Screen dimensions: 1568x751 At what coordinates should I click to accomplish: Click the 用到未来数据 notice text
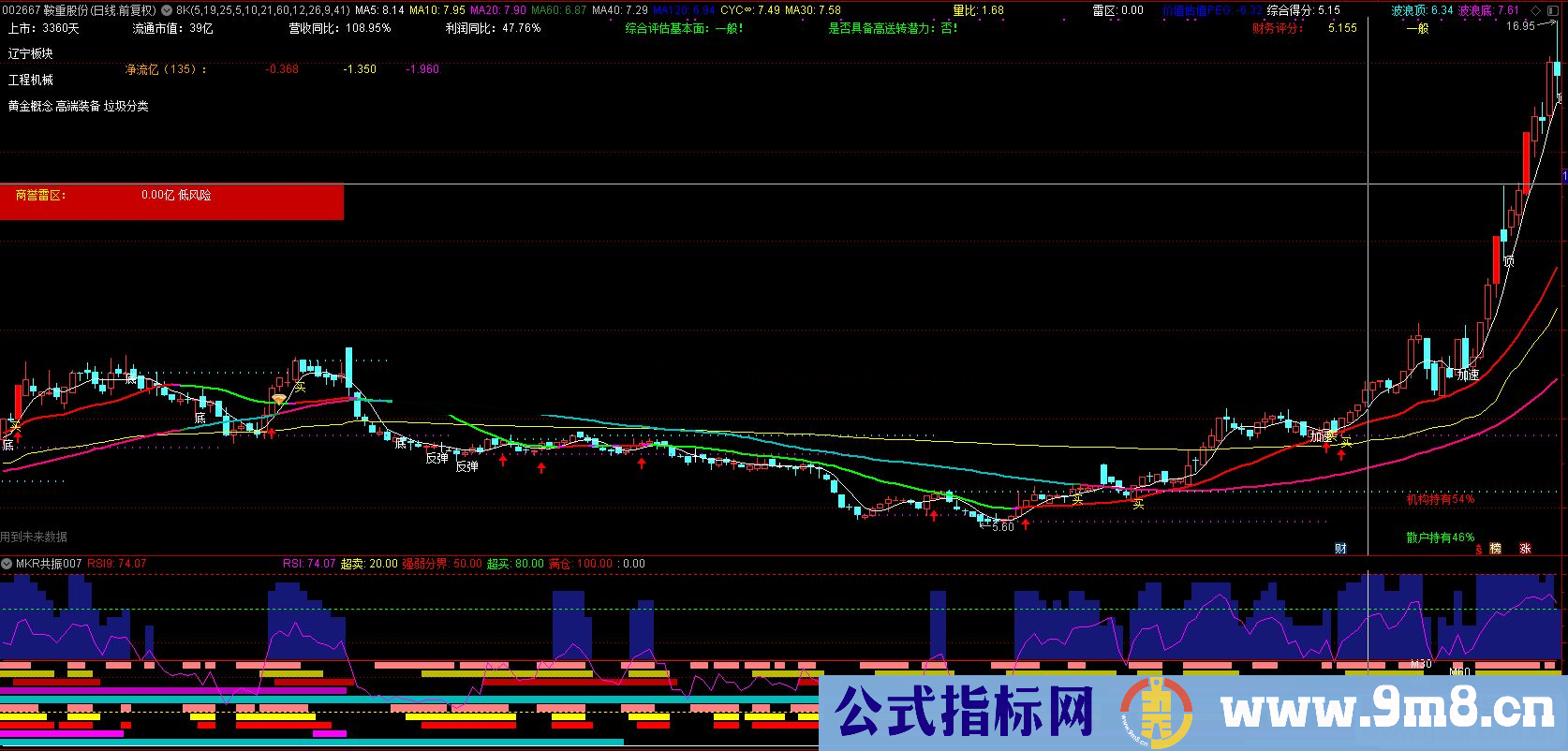click(x=34, y=537)
